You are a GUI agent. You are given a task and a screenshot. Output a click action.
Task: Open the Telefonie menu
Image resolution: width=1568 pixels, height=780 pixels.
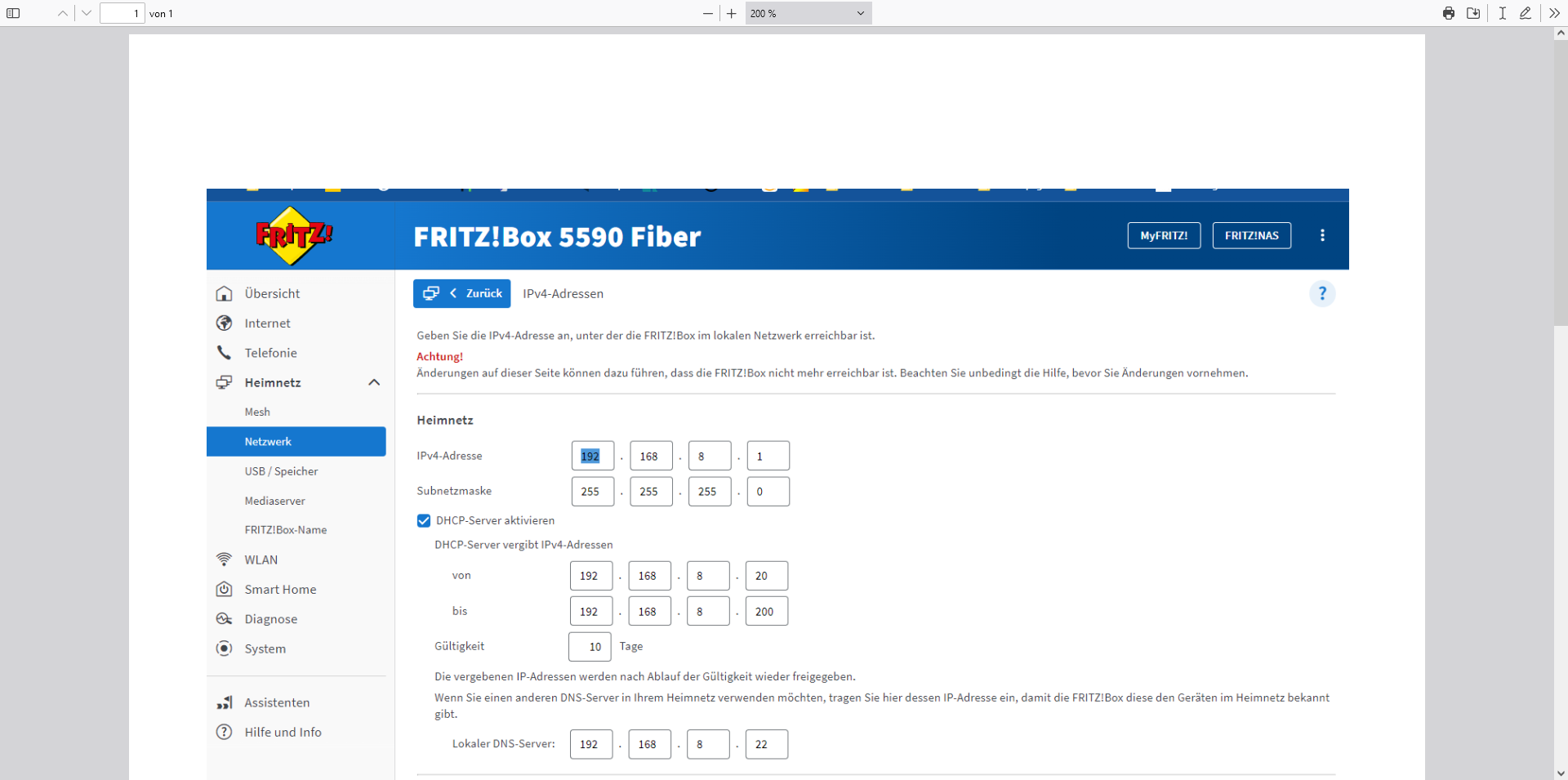270,353
